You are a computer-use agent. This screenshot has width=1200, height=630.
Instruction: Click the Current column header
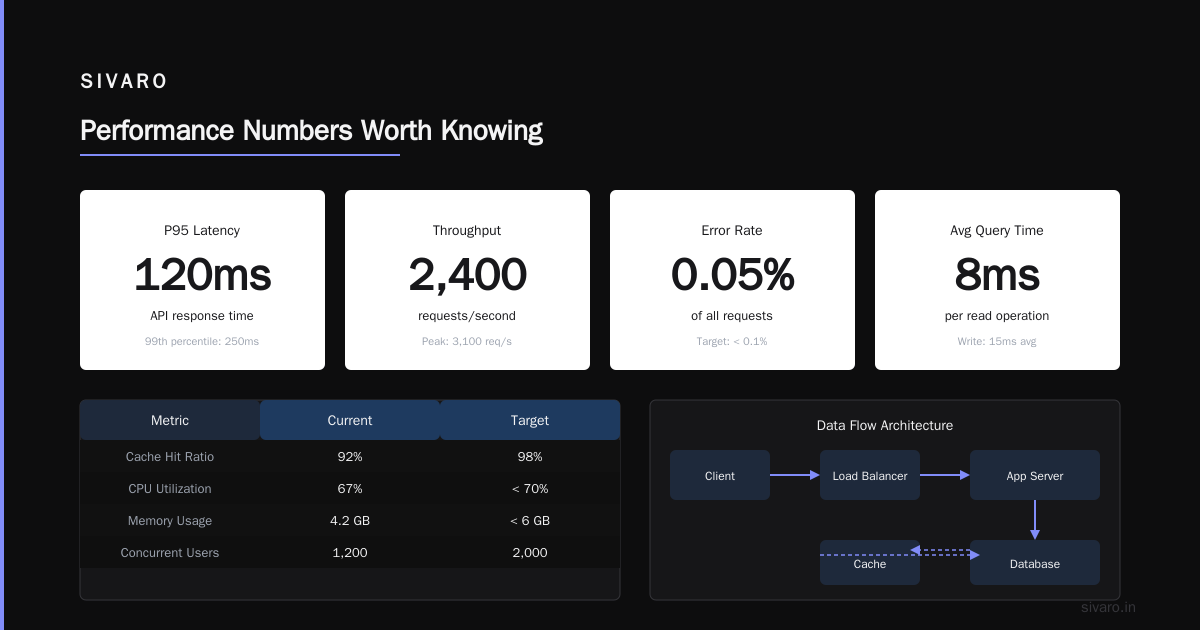[x=350, y=420]
